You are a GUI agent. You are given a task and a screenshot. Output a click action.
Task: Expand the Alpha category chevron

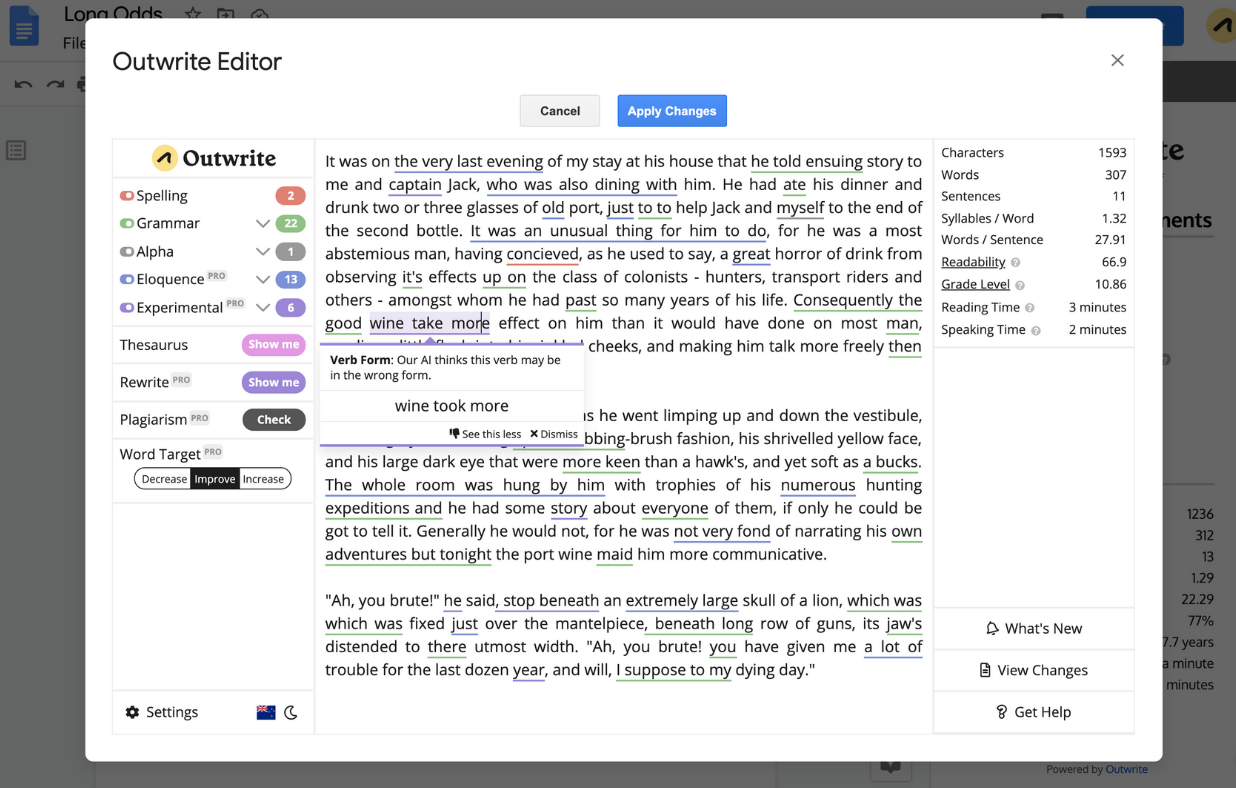pos(263,252)
